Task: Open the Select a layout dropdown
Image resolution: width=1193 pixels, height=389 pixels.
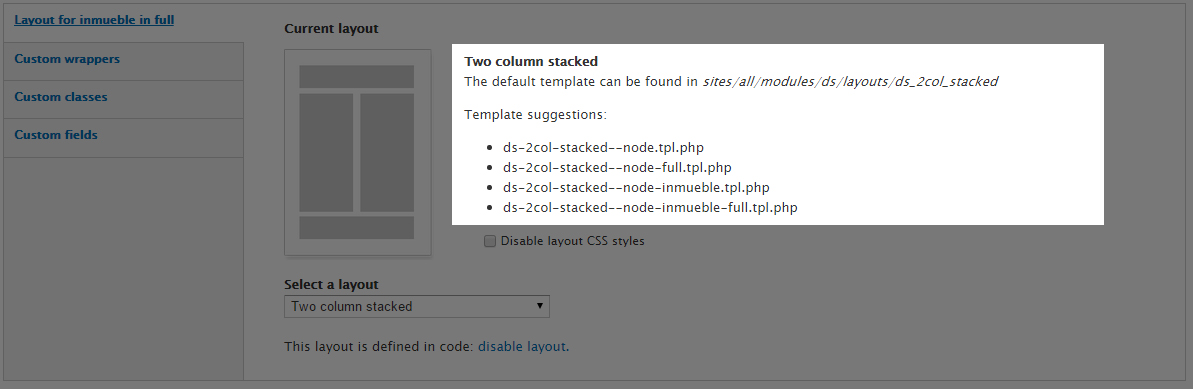Action: [417, 307]
